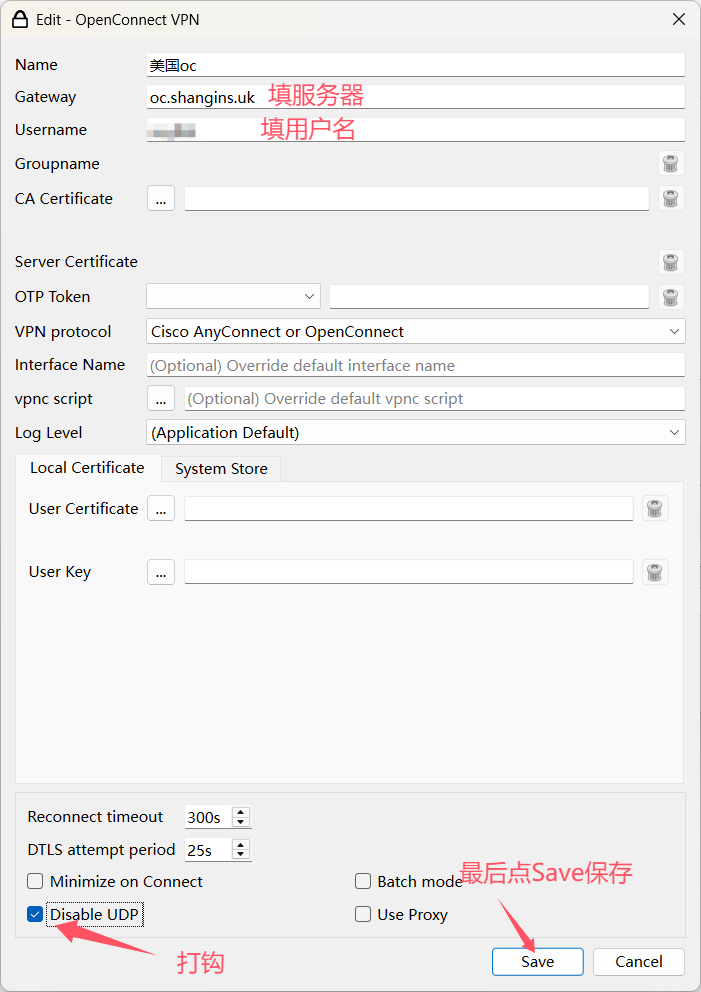Browse for a vpnc script file
Image resolution: width=701 pixels, height=992 pixels.
[x=161, y=398]
